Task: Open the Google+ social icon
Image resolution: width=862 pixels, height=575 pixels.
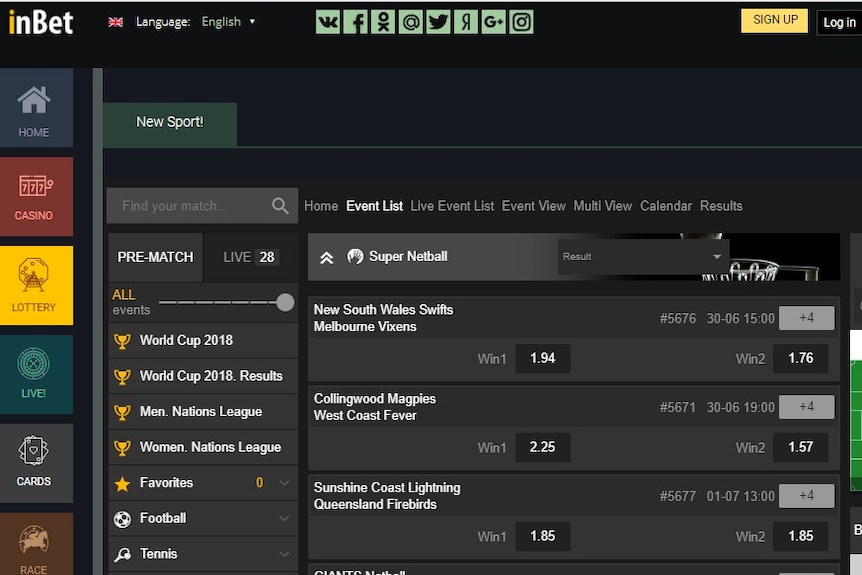Action: click(493, 22)
